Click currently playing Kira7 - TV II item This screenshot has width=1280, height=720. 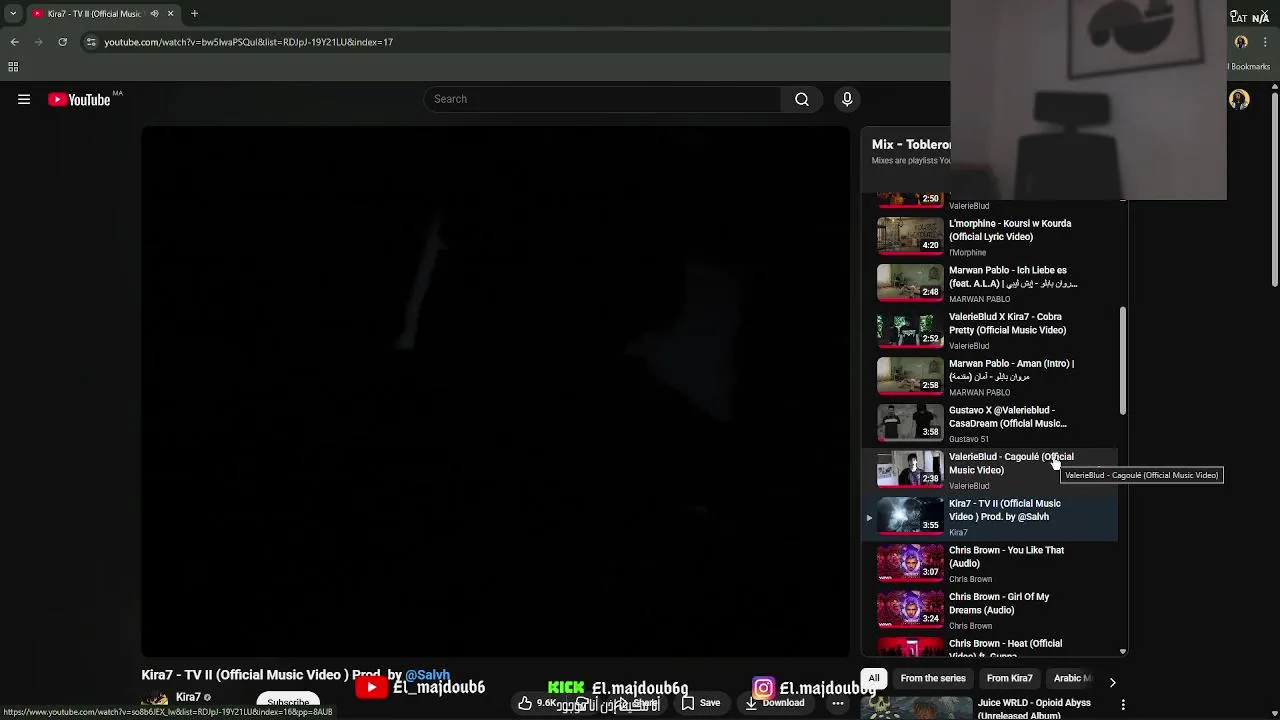990,516
